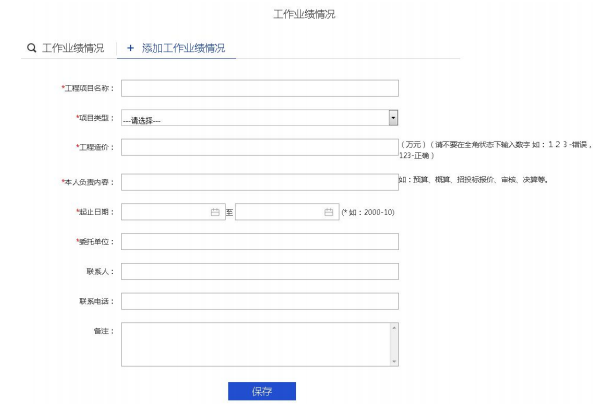This screenshot has height=418, width=613.
Task: Click the end date field after 至
Action: [279, 212]
